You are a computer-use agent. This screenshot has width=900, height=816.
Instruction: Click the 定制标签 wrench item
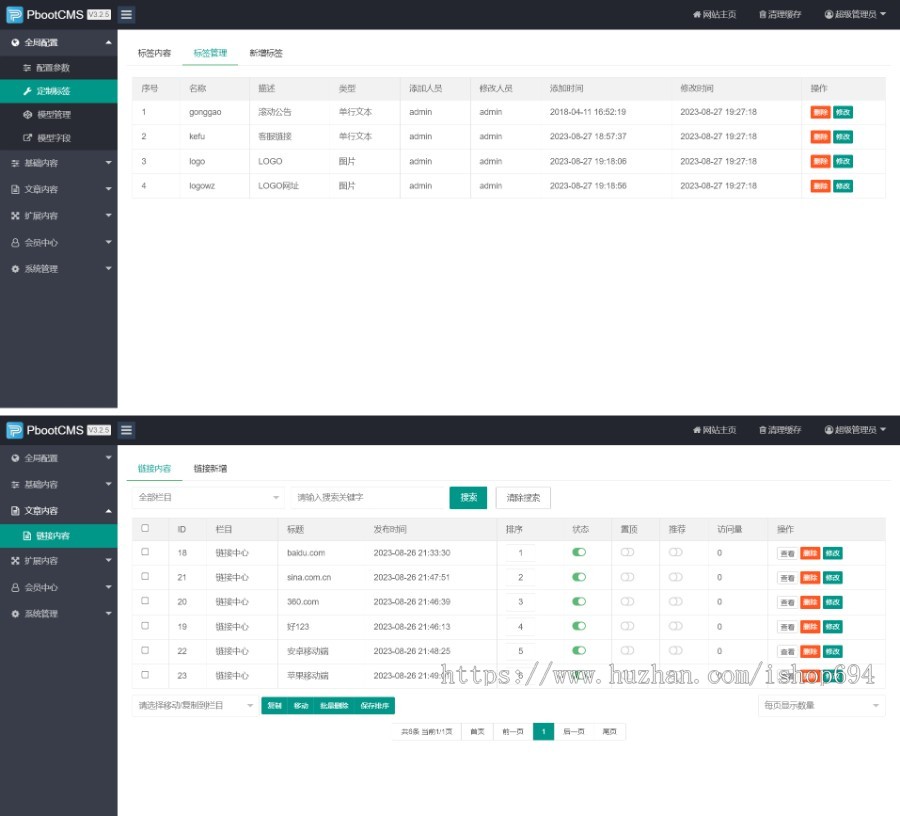coord(53,91)
